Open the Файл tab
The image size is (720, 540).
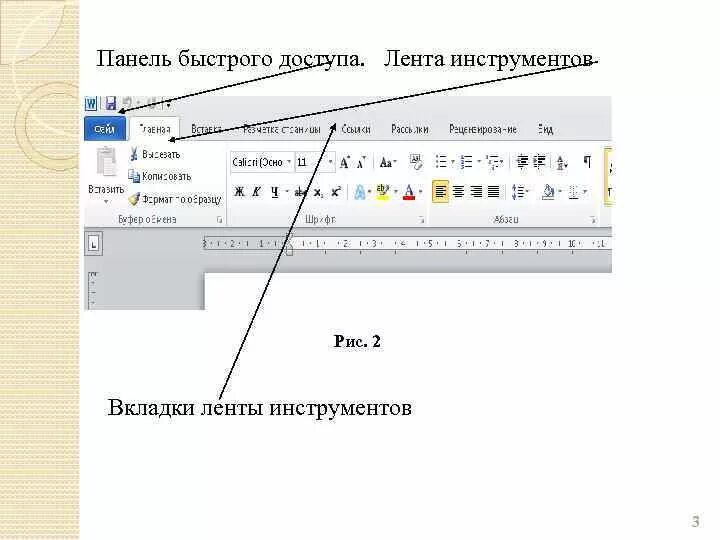[x=105, y=129]
